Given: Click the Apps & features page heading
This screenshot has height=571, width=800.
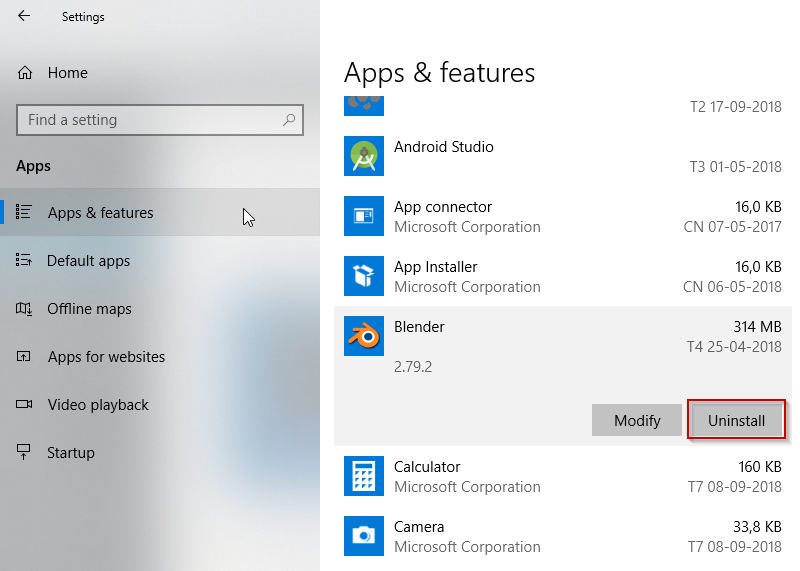Looking at the screenshot, I should (439, 72).
